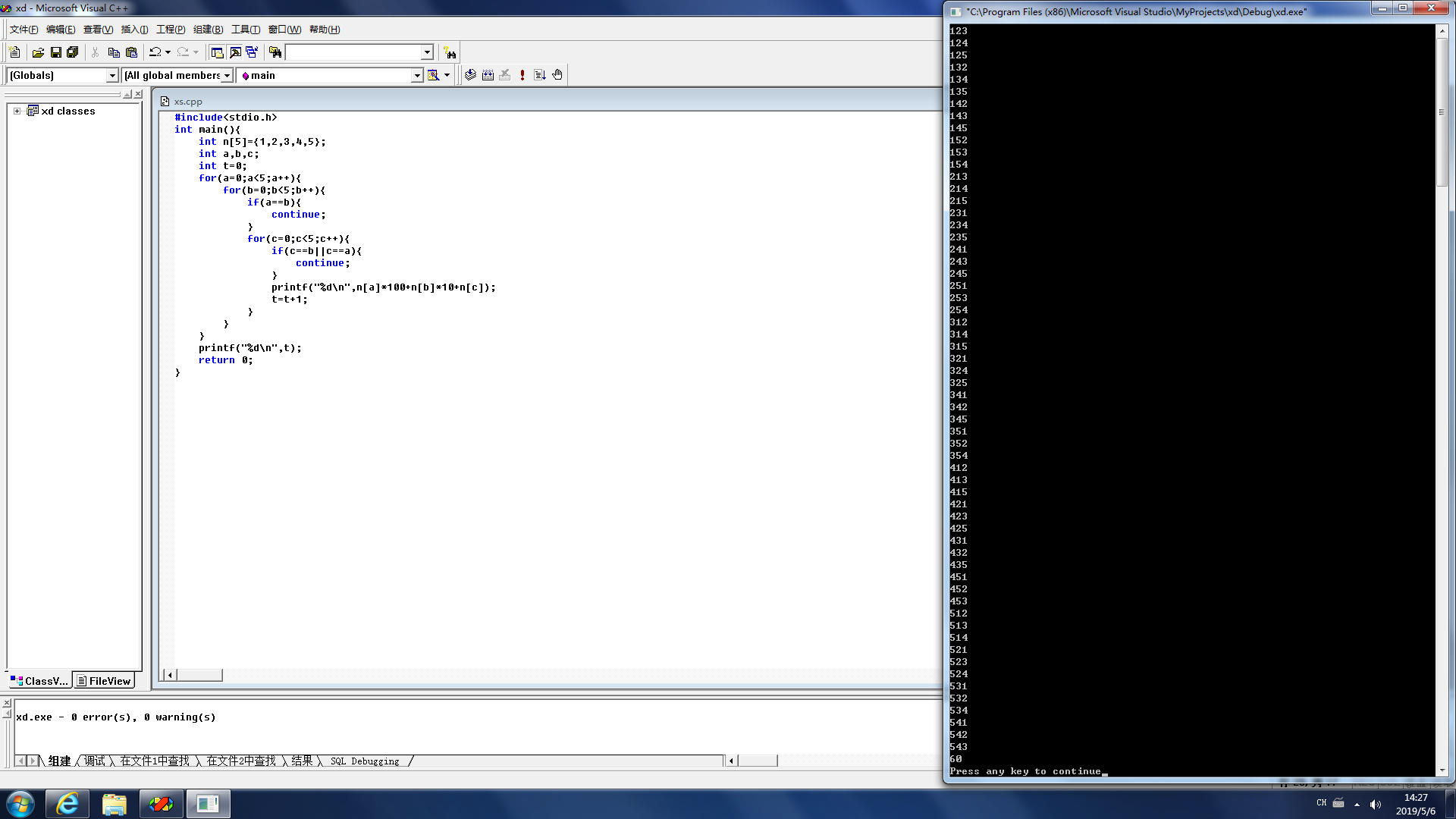
Task: Click the Find combo text field
Action: (353, 52)
